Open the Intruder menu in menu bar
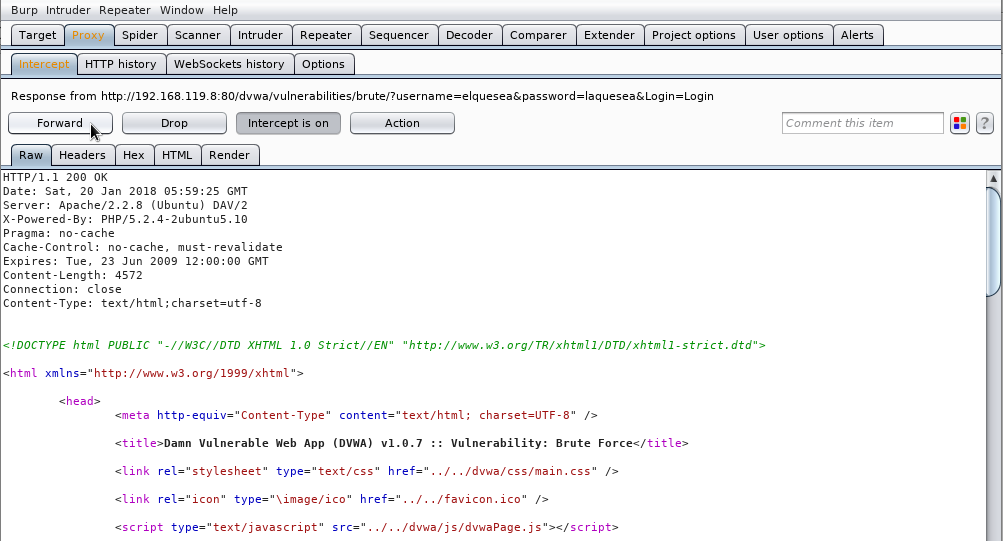Viewport: 1003px width, 541px height. (68, 10)
